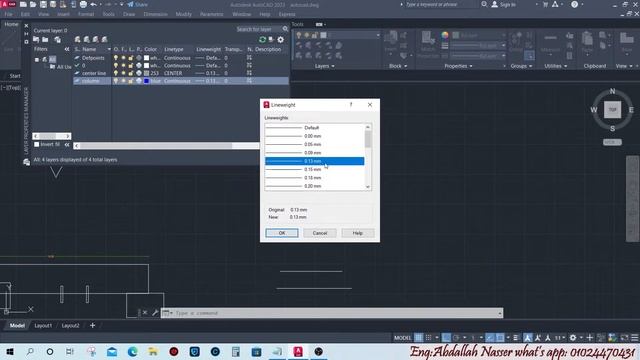Click the annotation monitor plus icon in status bar
This screenshot has height=360, width=640.
589,338
